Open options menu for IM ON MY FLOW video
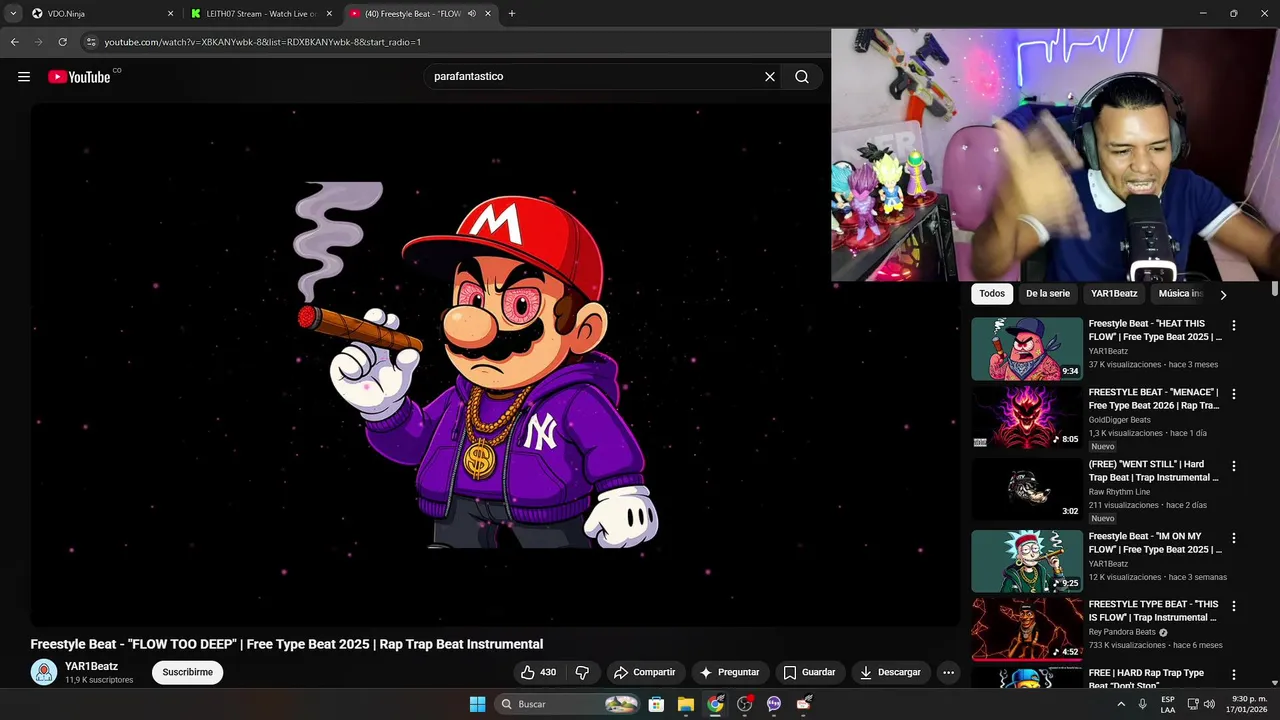The width and height of the screenshot is (1280, 720). pos(1233,538)
